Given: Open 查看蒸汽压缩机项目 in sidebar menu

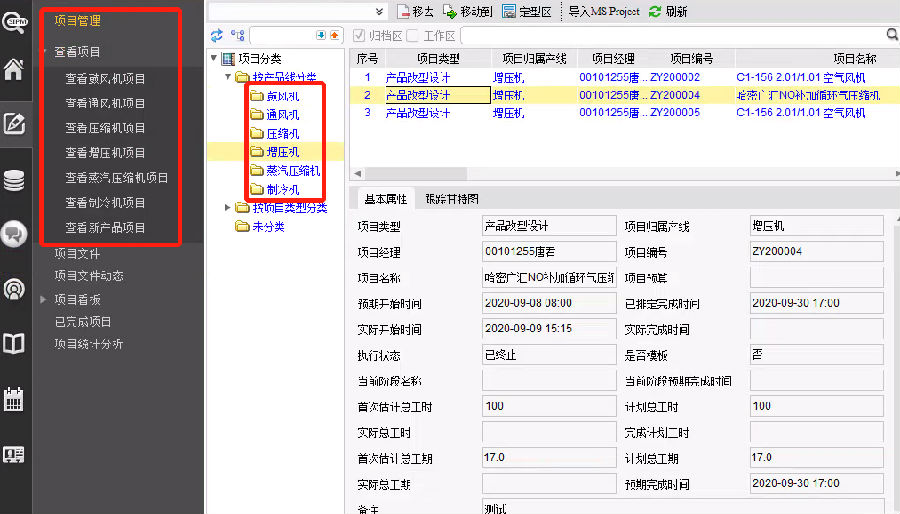Looking at the screenshot, I should pyautogui.click(x=117, y=178).
